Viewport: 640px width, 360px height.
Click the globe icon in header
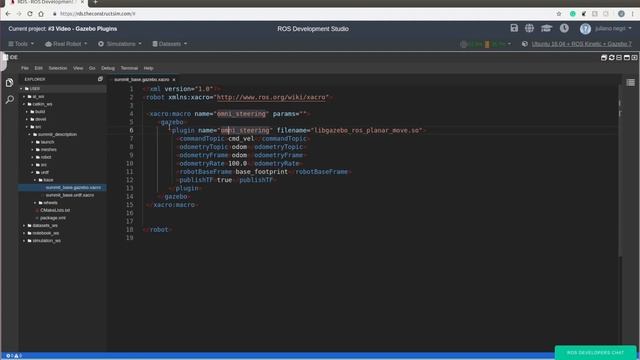(x=529, y=28)
